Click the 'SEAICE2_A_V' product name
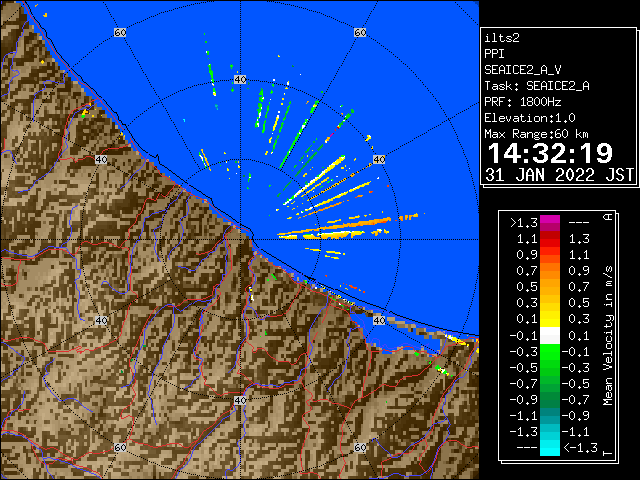 coord(522,70)
